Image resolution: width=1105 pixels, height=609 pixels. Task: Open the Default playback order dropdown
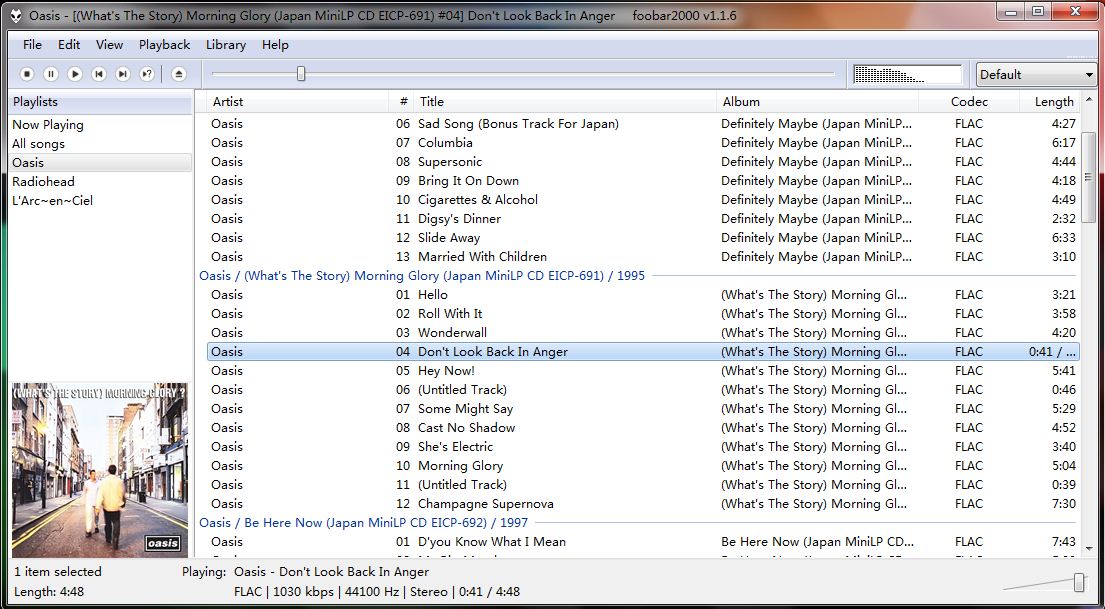tap(1035, 74)
